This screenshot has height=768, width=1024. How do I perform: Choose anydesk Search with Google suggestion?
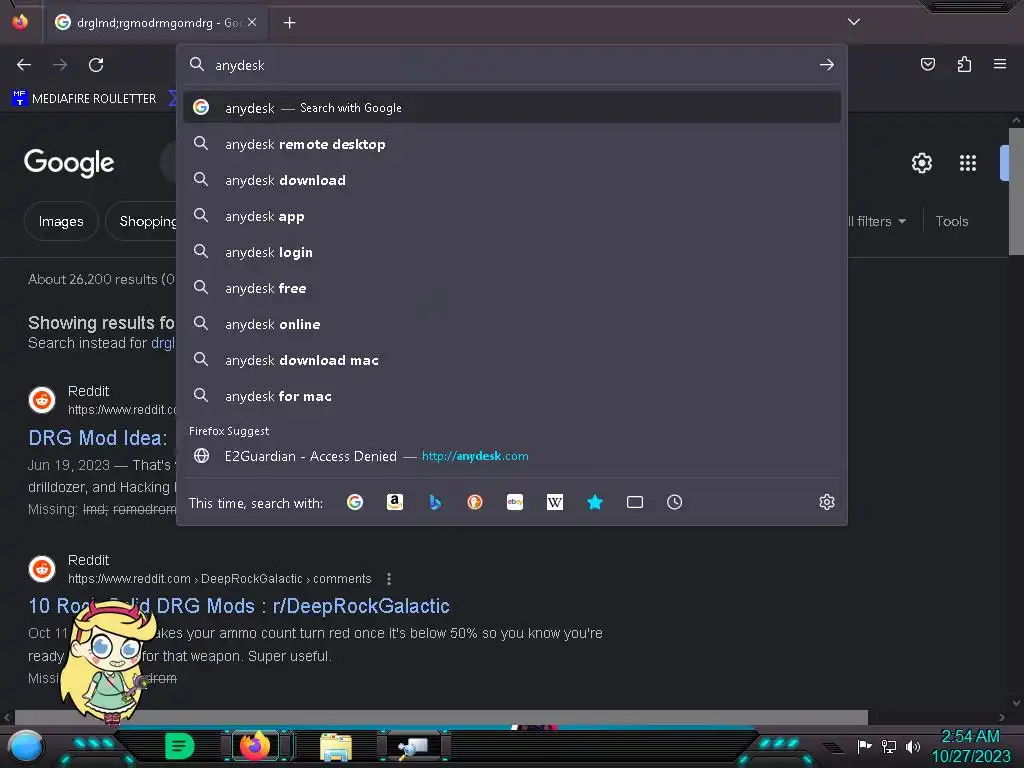[x=512, y=108]
